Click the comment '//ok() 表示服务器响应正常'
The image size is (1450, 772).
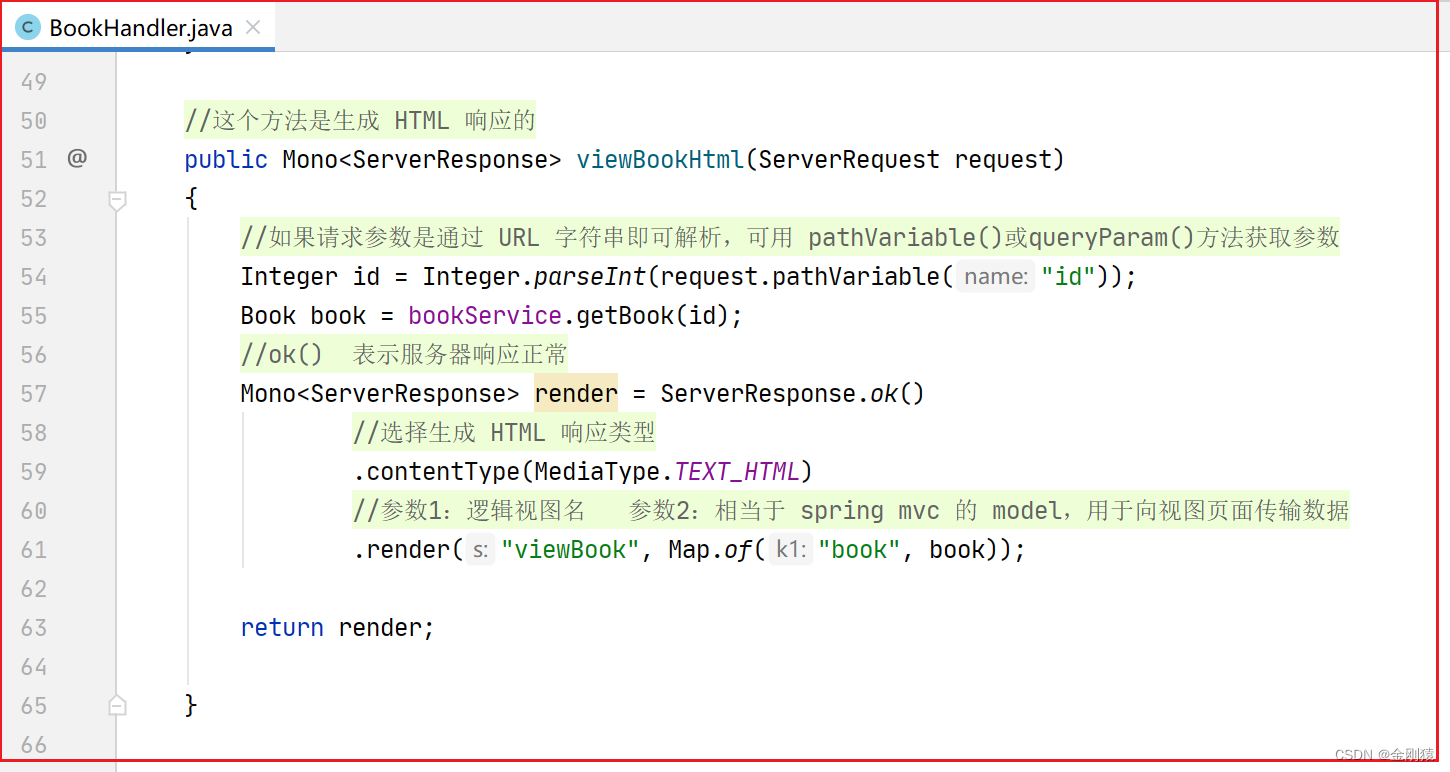tap(404, 355)
